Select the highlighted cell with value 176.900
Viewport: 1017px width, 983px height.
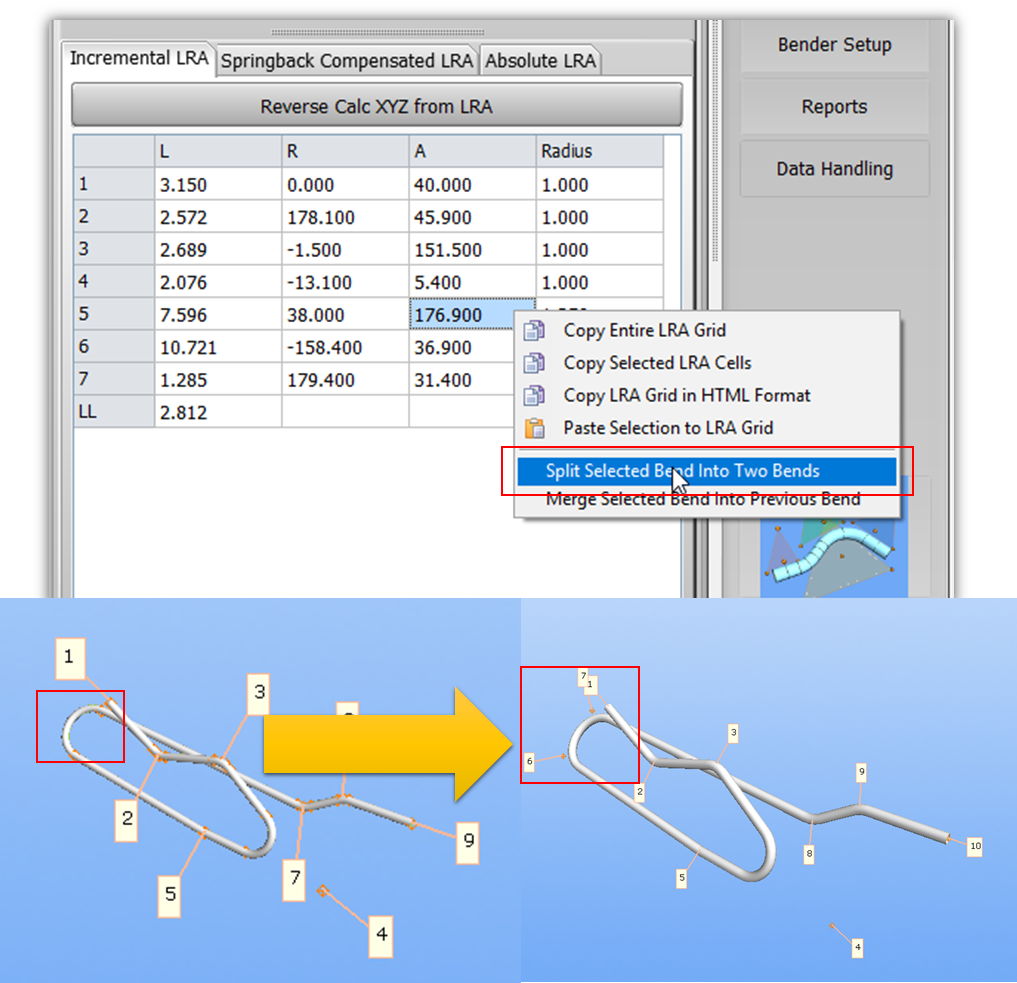tap(471, 315)
